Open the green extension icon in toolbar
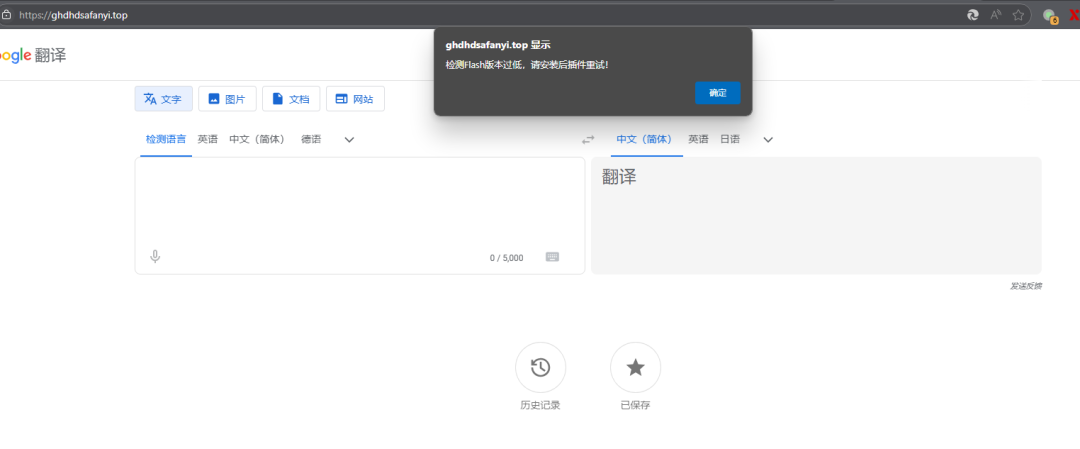This screenshot has height=449, width=1080. tap(1049, 15)
